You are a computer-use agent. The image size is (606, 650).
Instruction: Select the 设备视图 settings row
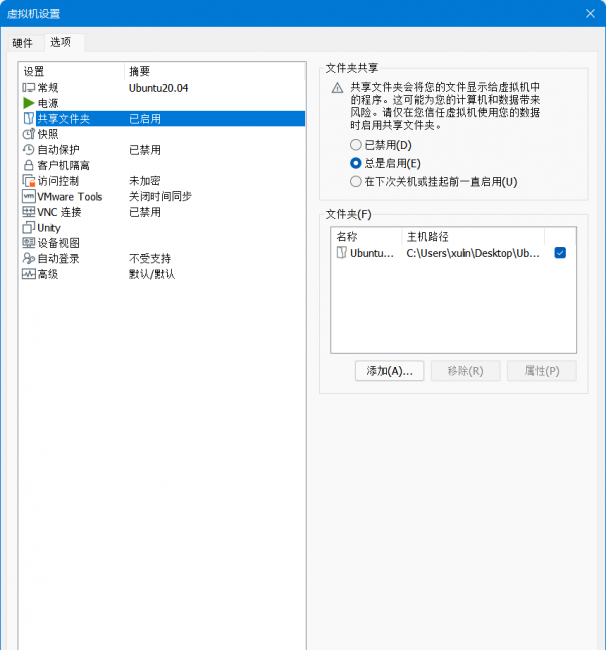tap(163, 243)
